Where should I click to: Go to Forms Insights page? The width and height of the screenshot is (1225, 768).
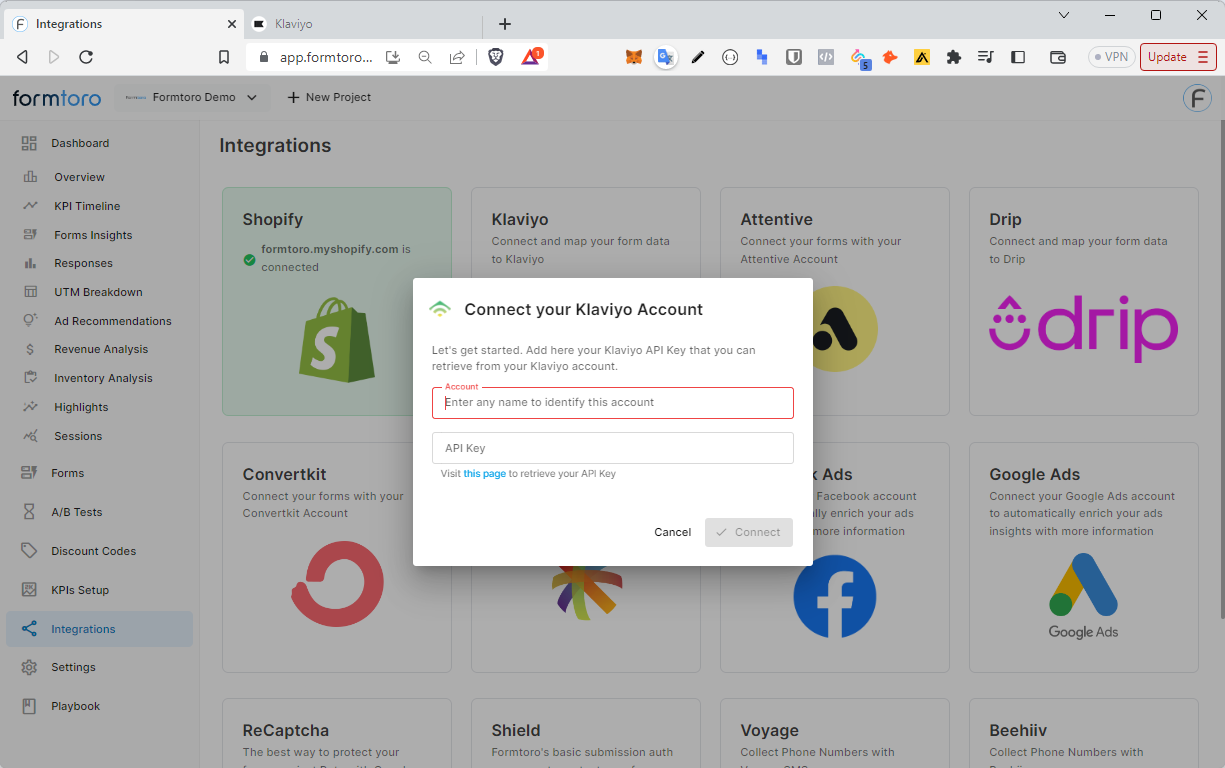coord(93,235)
